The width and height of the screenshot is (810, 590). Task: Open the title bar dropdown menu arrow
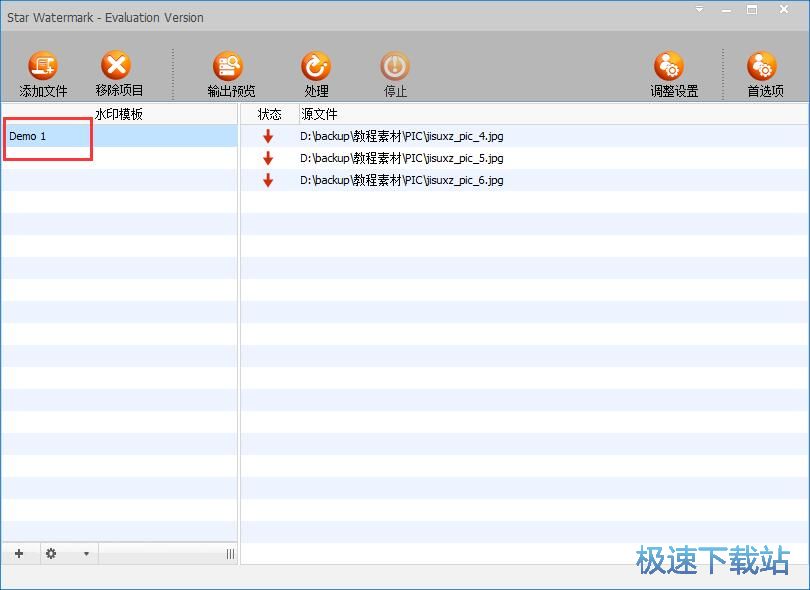[x=699, y=10]
